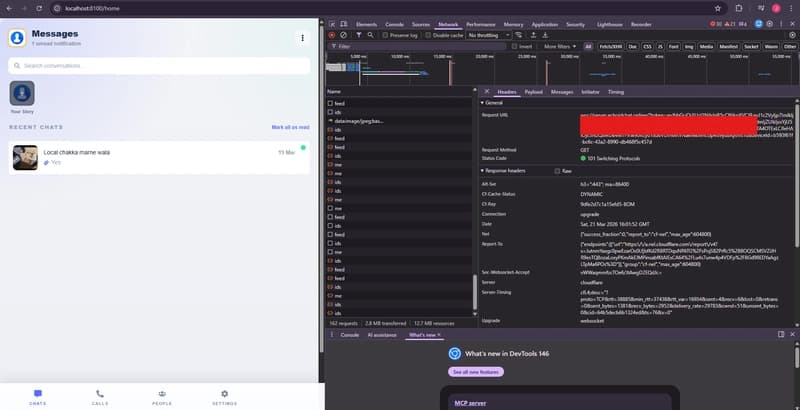Switch to the Payload tab

pyautogui.click(x=534, y=91)
